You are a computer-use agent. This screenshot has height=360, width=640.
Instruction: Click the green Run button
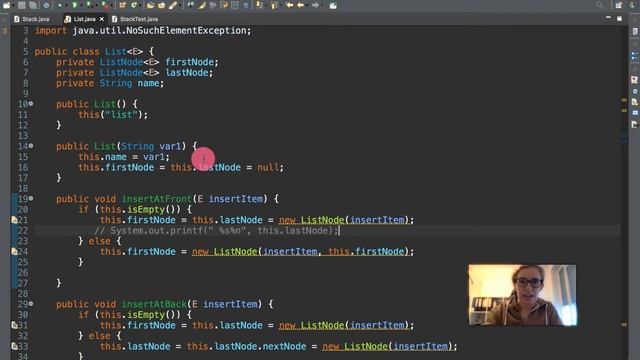click(75, 5)
